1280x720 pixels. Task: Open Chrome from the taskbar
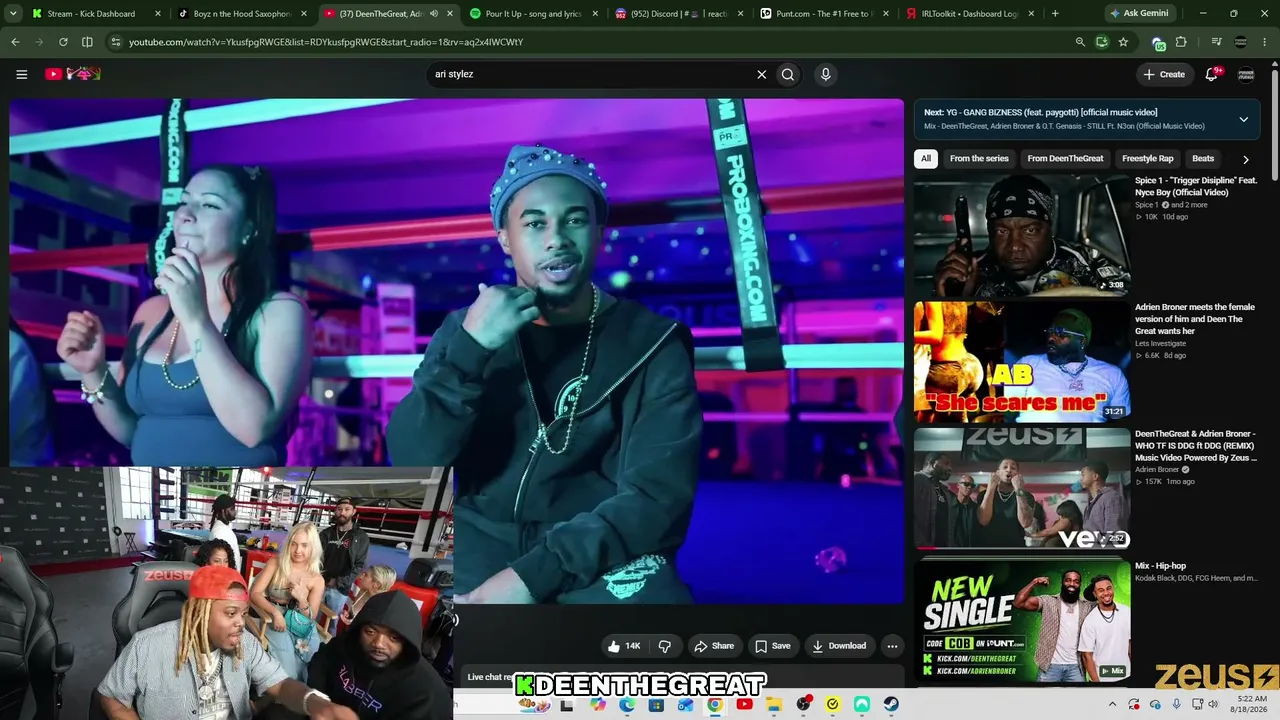coord(715,705)
